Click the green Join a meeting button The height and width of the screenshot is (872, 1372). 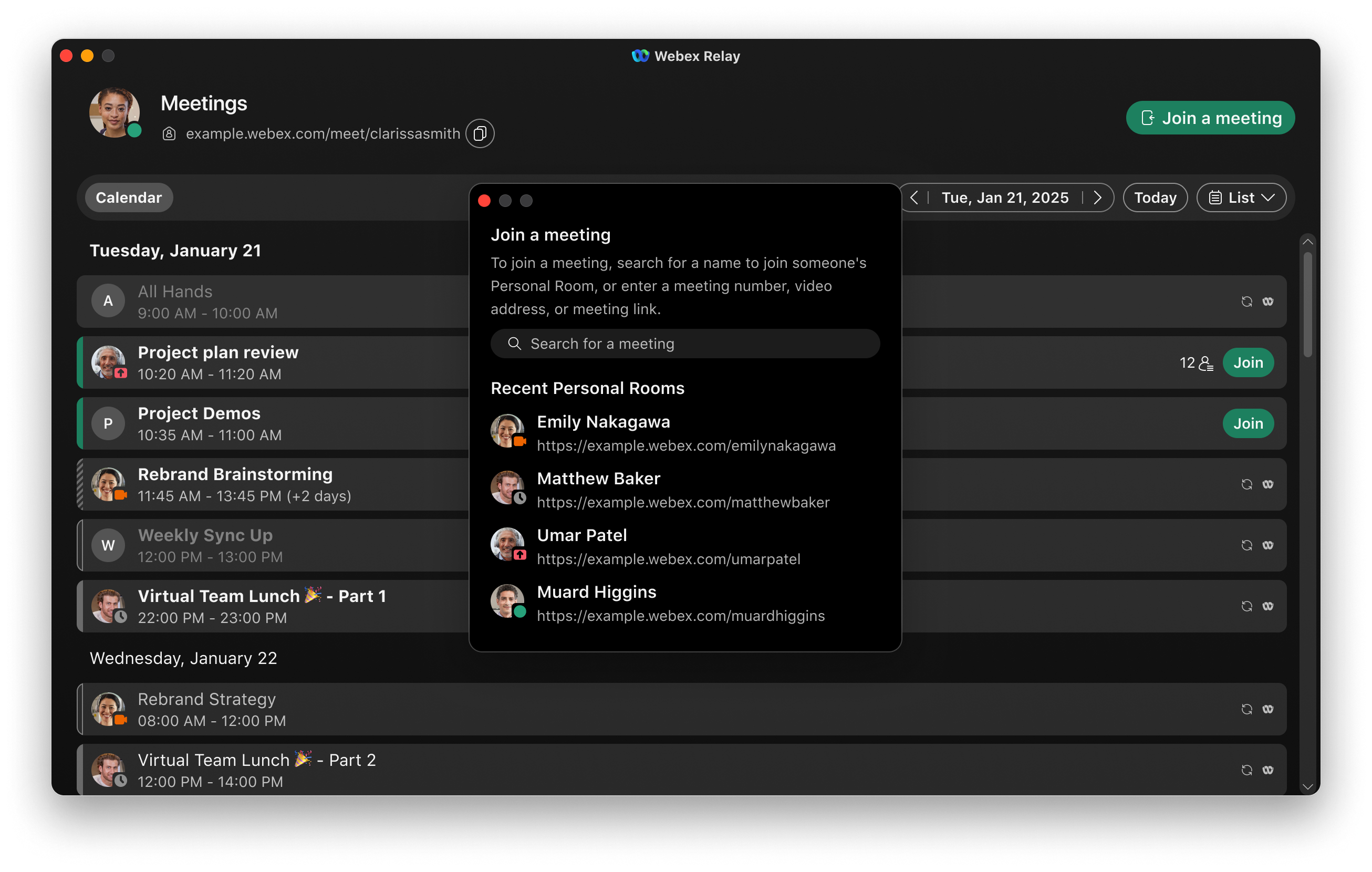[x=1210, y=118]
